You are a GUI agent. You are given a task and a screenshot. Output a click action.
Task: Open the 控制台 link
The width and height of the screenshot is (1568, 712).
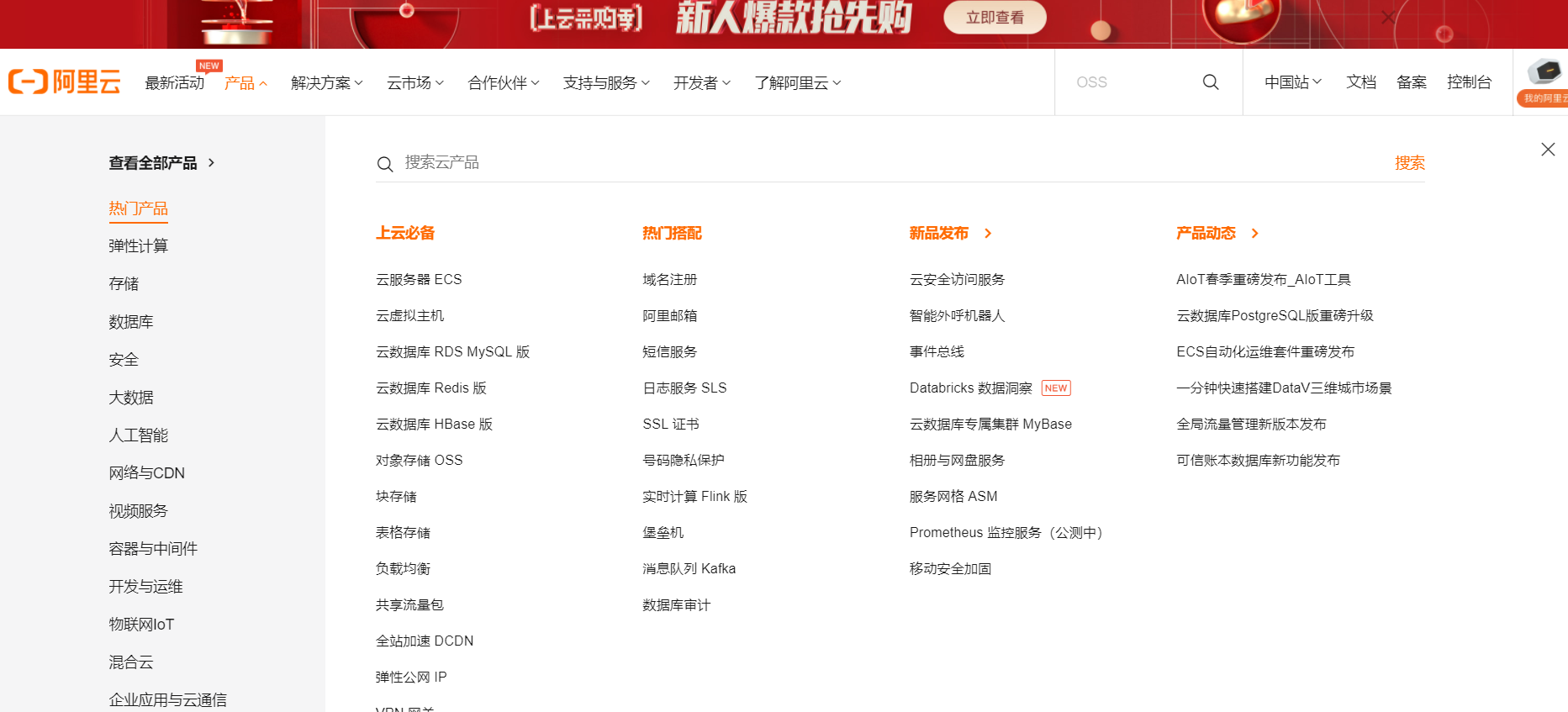pos(1469,82)
